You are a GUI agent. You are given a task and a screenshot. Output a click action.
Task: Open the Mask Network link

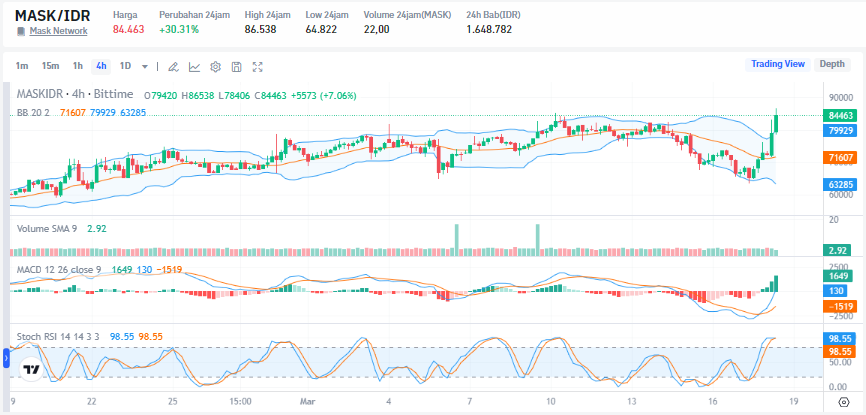tap(58, 31)
